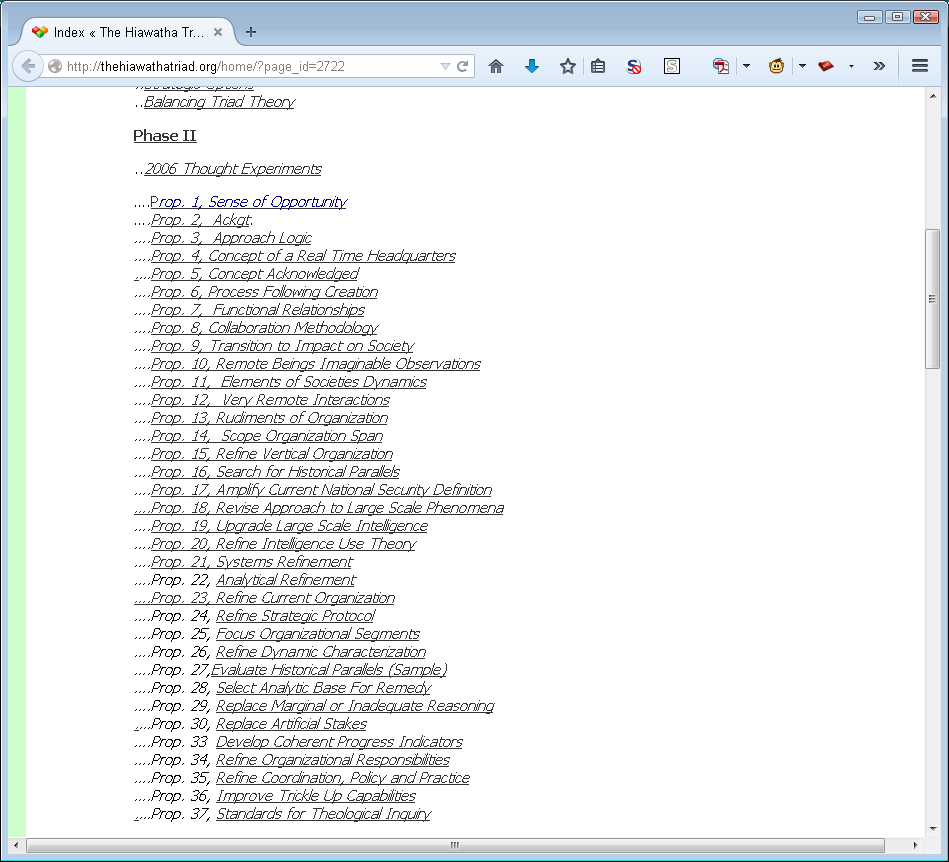This screenshot has width=949, height=862.
Task: Click the boxed S extension icon
Action: [x=672, y=66]
